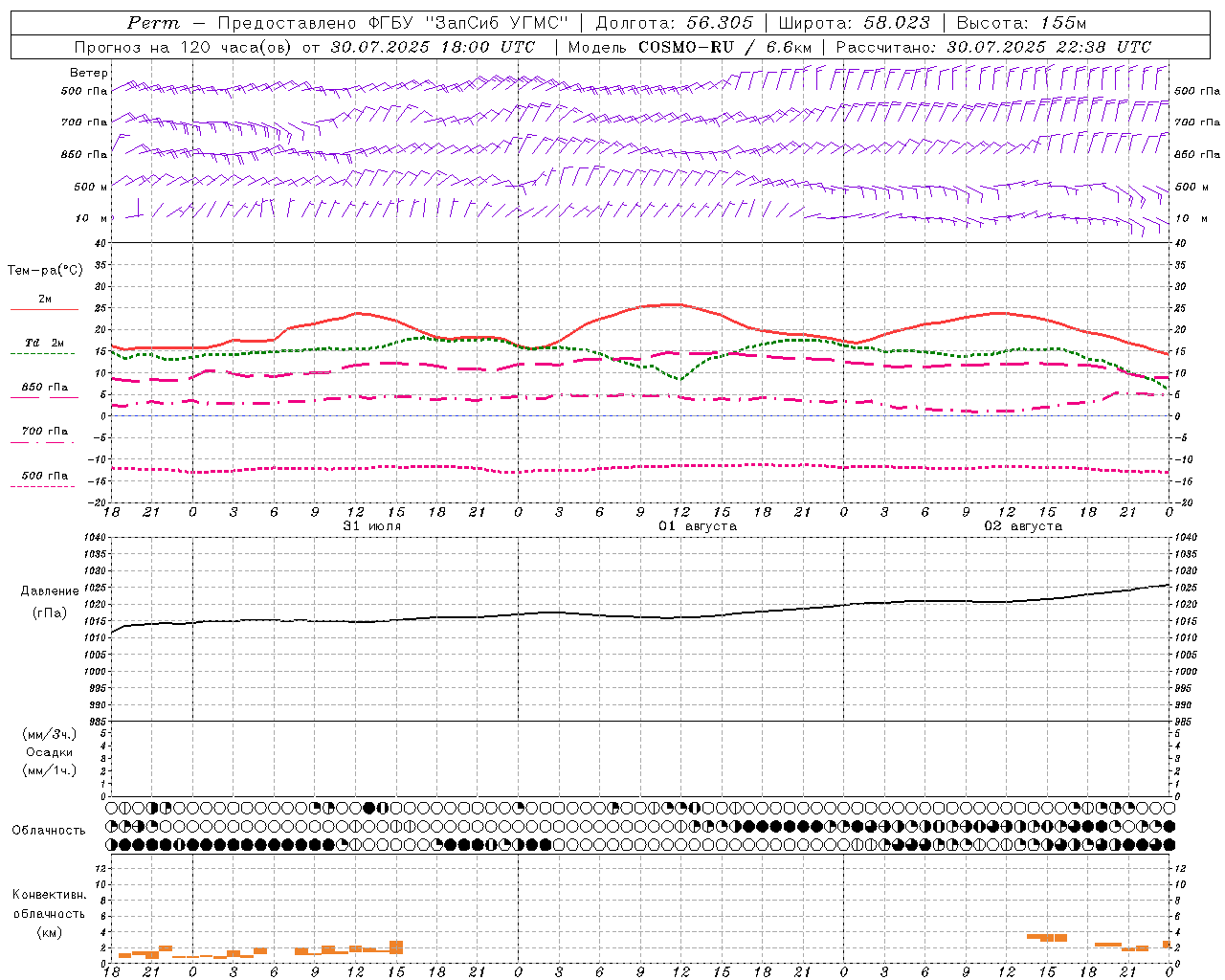Select the Рассчитано: 30.07.2025 22:38 UTC text

click(993, 47)
